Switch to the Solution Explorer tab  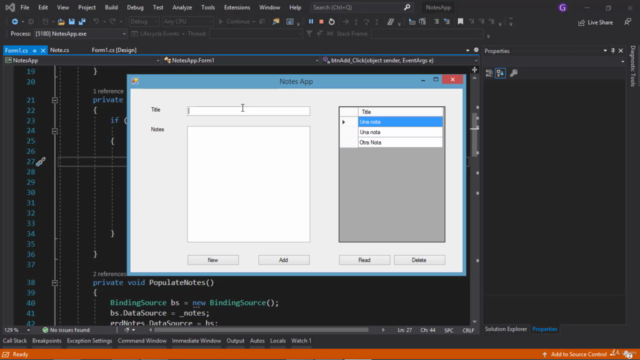coord(506,329)
